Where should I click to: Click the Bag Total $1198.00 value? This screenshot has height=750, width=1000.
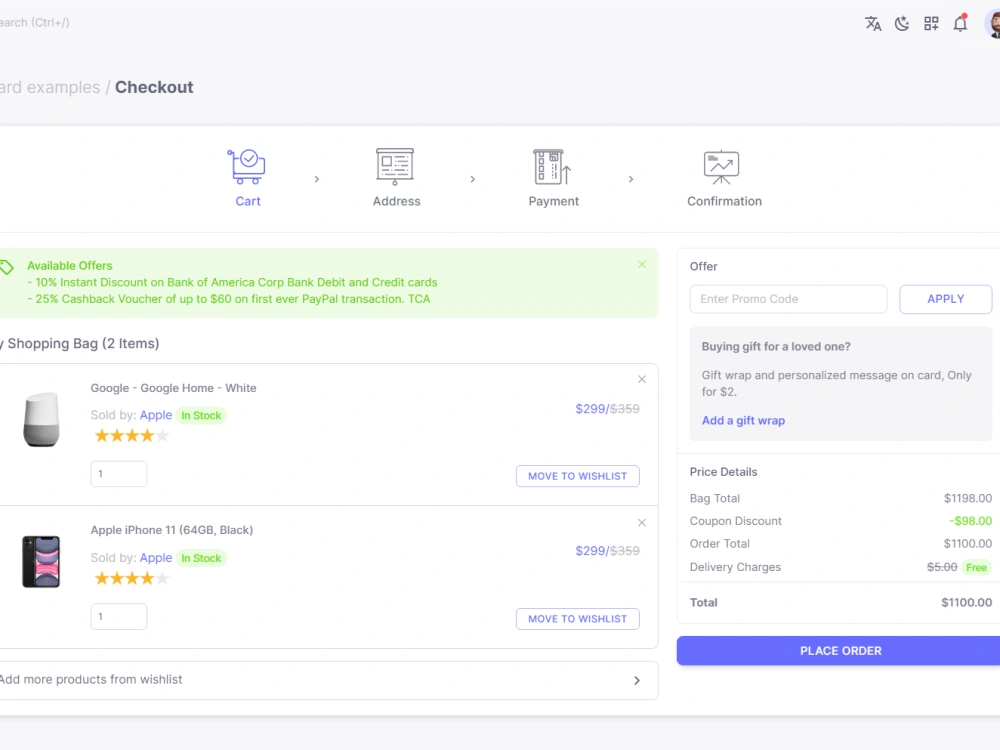pyautogui.click(x=968, y=499)
